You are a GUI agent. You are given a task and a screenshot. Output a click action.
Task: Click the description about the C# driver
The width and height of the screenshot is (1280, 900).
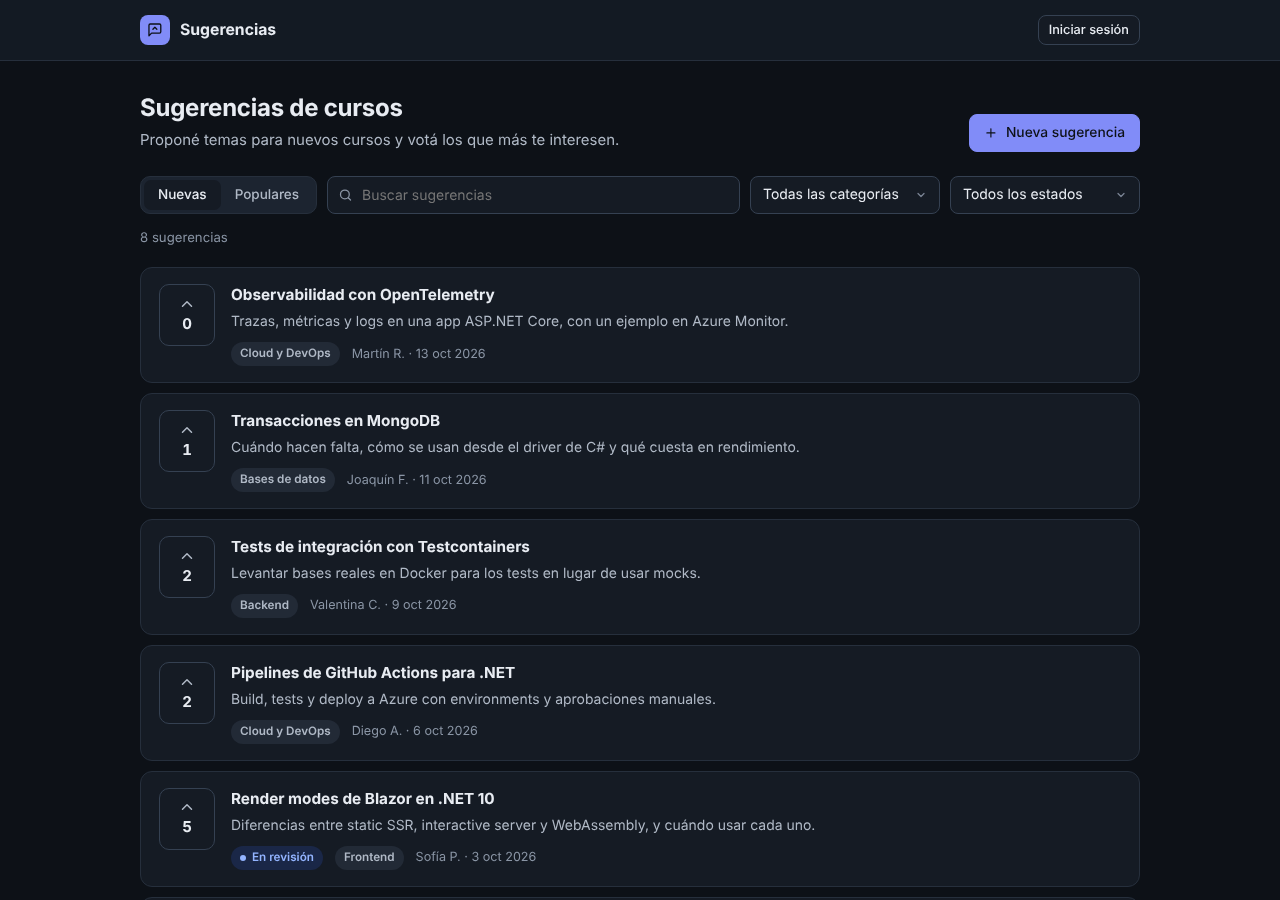pyautogui.click(x=515, y=448)
